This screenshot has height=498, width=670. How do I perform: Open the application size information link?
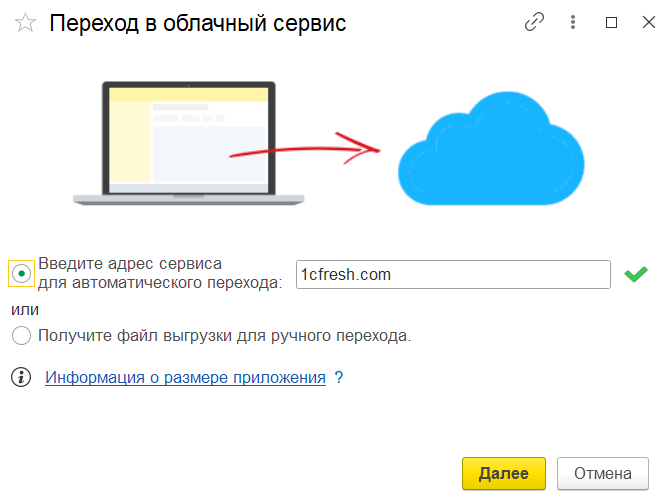[186, 377]
